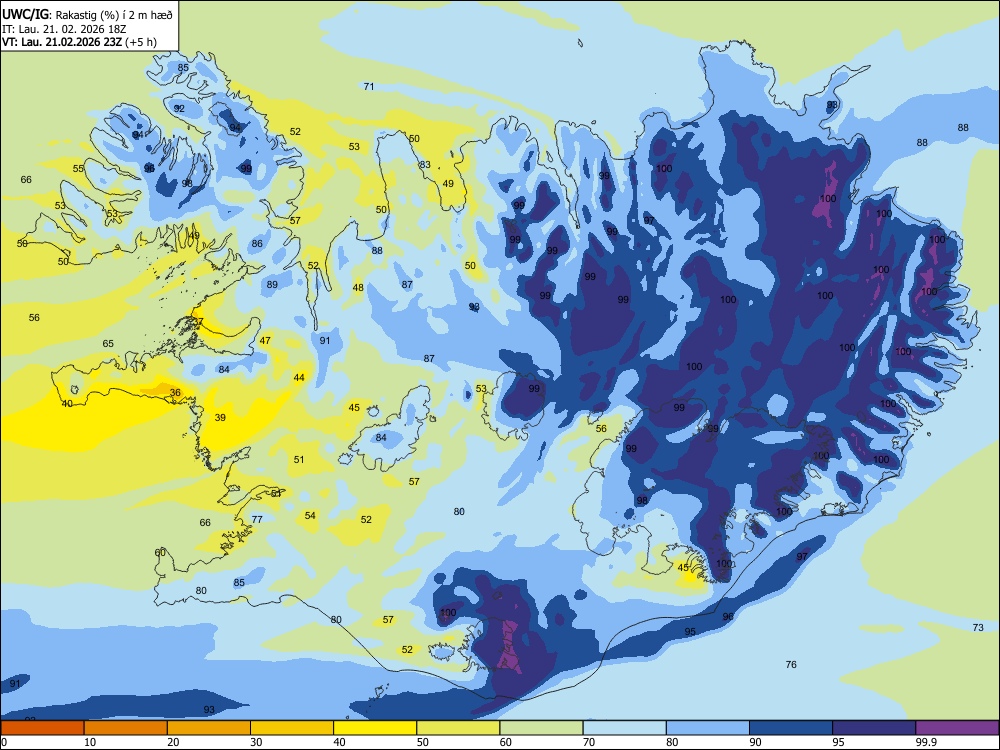Click the legend tick label '70'
Viewport: 1000px width, 750px height.
click(589, 742)
